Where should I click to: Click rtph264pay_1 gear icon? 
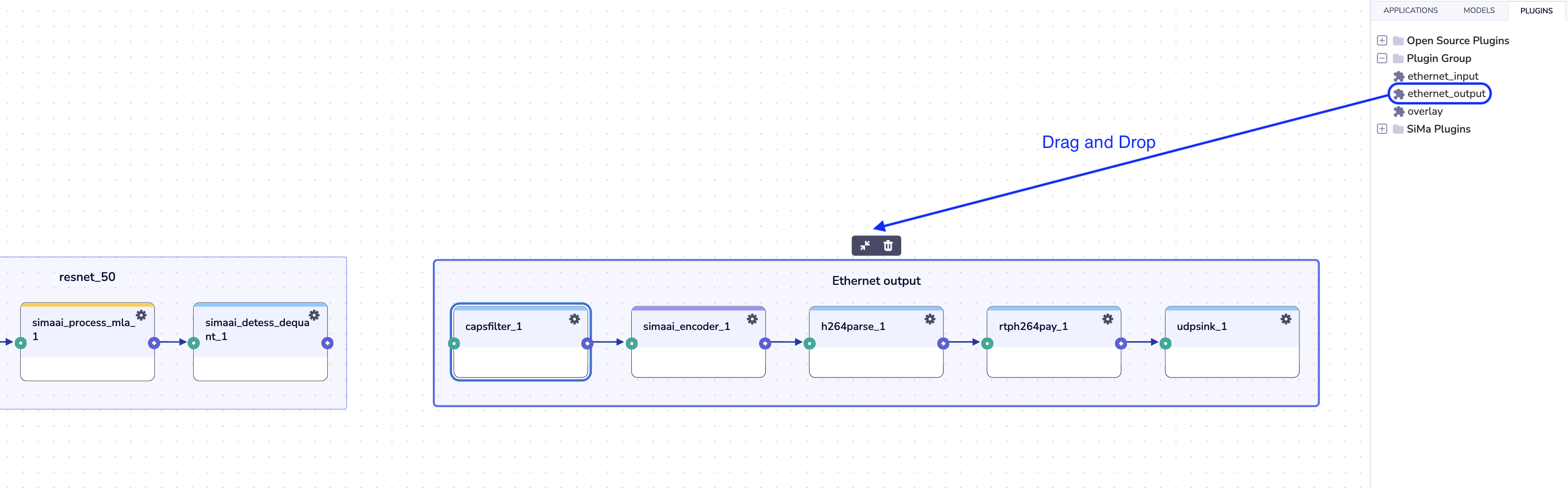click(x=1107, y=319)
